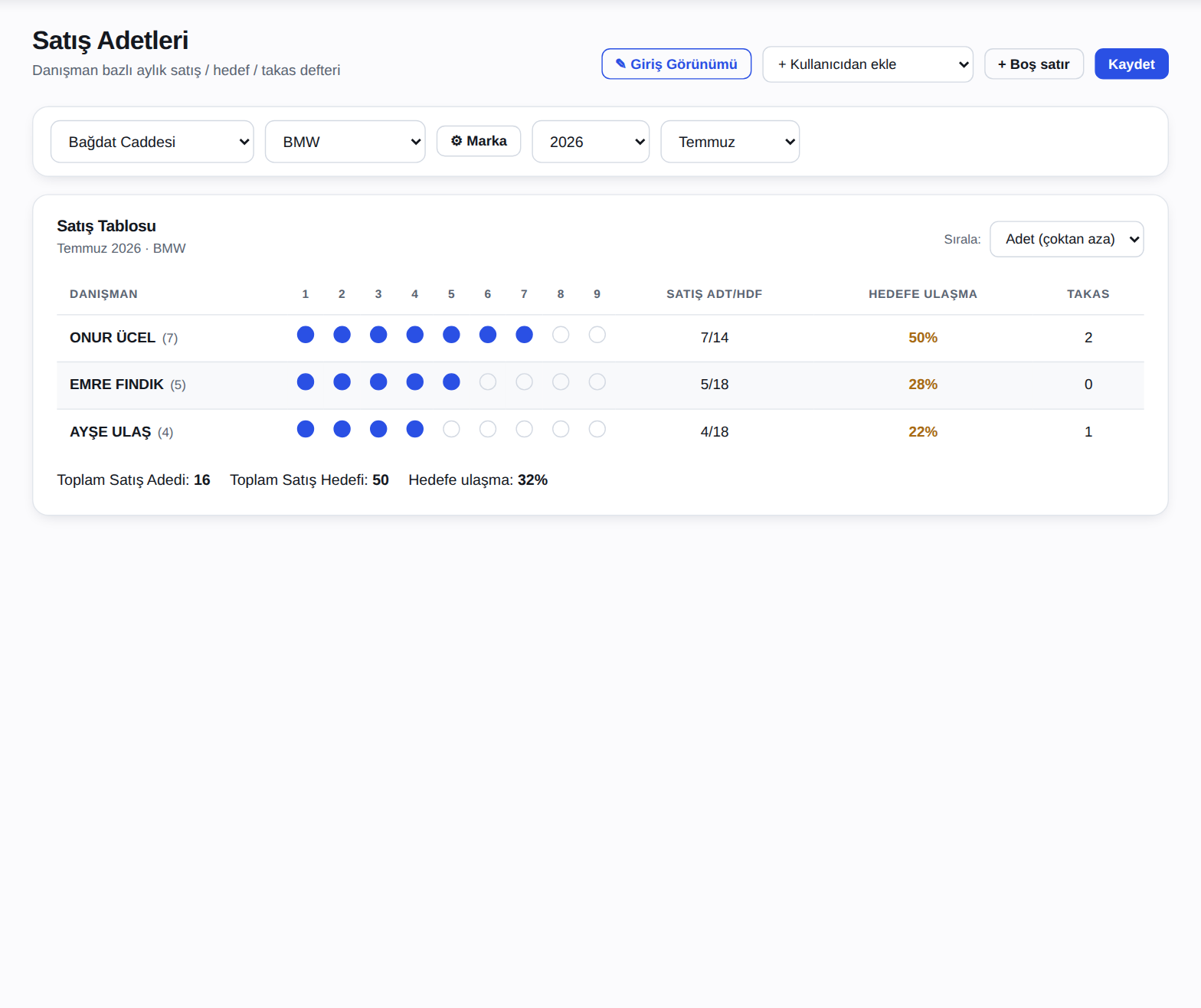
Task: Toggle ONUR ÜCEL's empty sale dot 8
Action: tap(561, 335)
